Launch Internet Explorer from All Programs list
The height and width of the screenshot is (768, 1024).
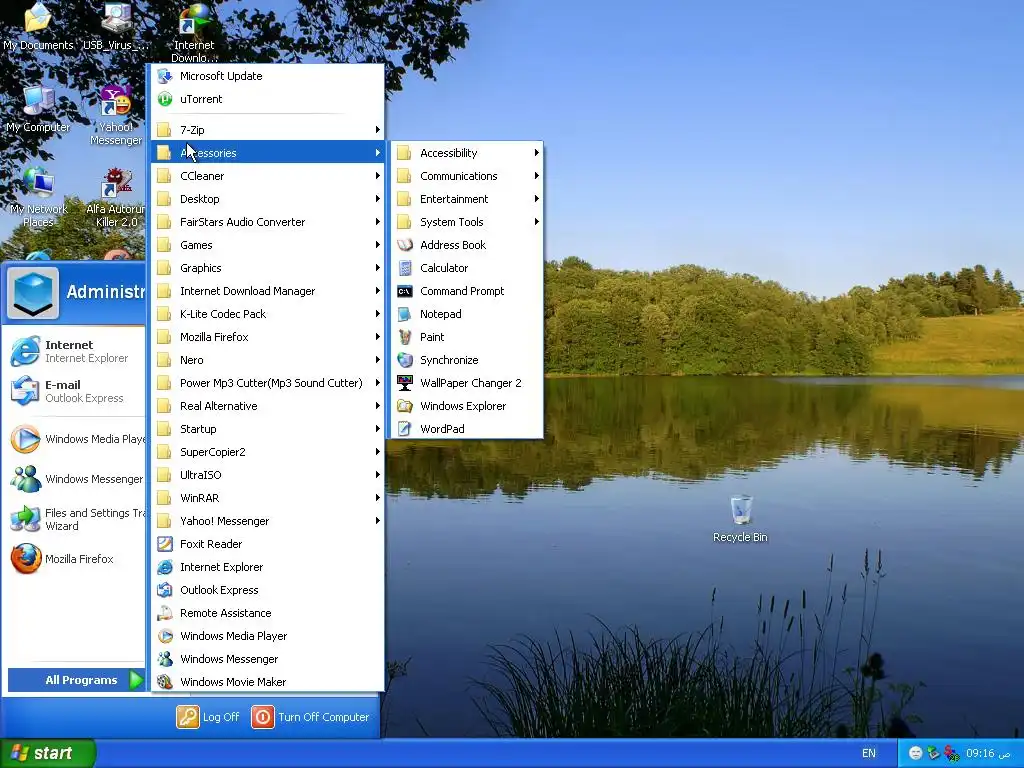tap(267, 567)
